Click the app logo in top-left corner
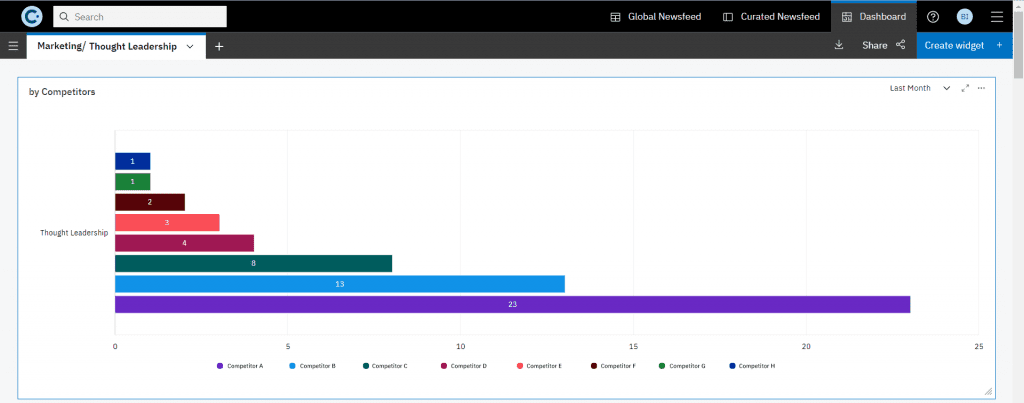 31,16
